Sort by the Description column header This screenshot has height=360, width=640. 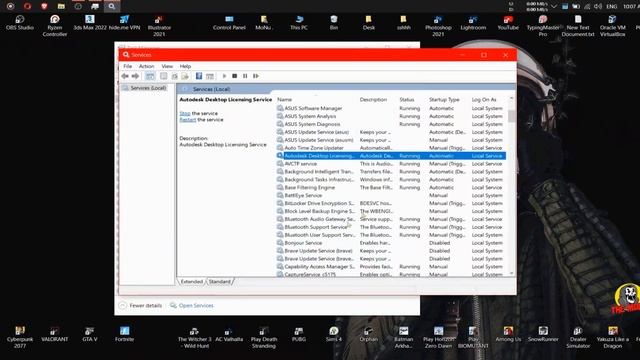click(x=373, y=100)
